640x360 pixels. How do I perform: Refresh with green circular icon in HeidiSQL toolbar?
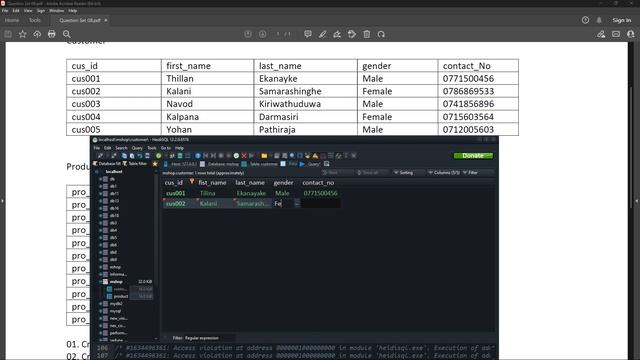[158, 156]
